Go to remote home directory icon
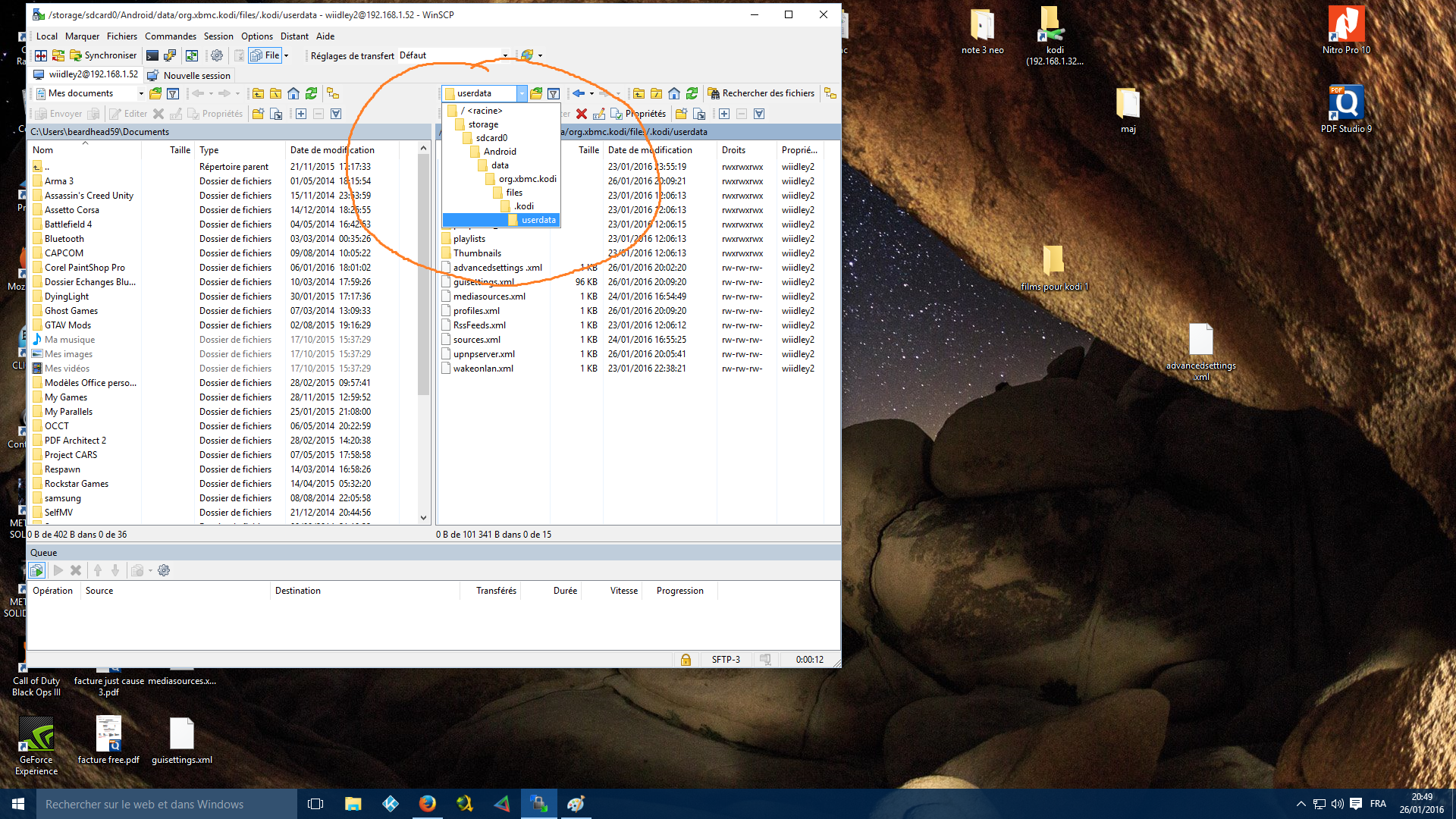Screen dimensions: 1456x819 click(674, 93)
